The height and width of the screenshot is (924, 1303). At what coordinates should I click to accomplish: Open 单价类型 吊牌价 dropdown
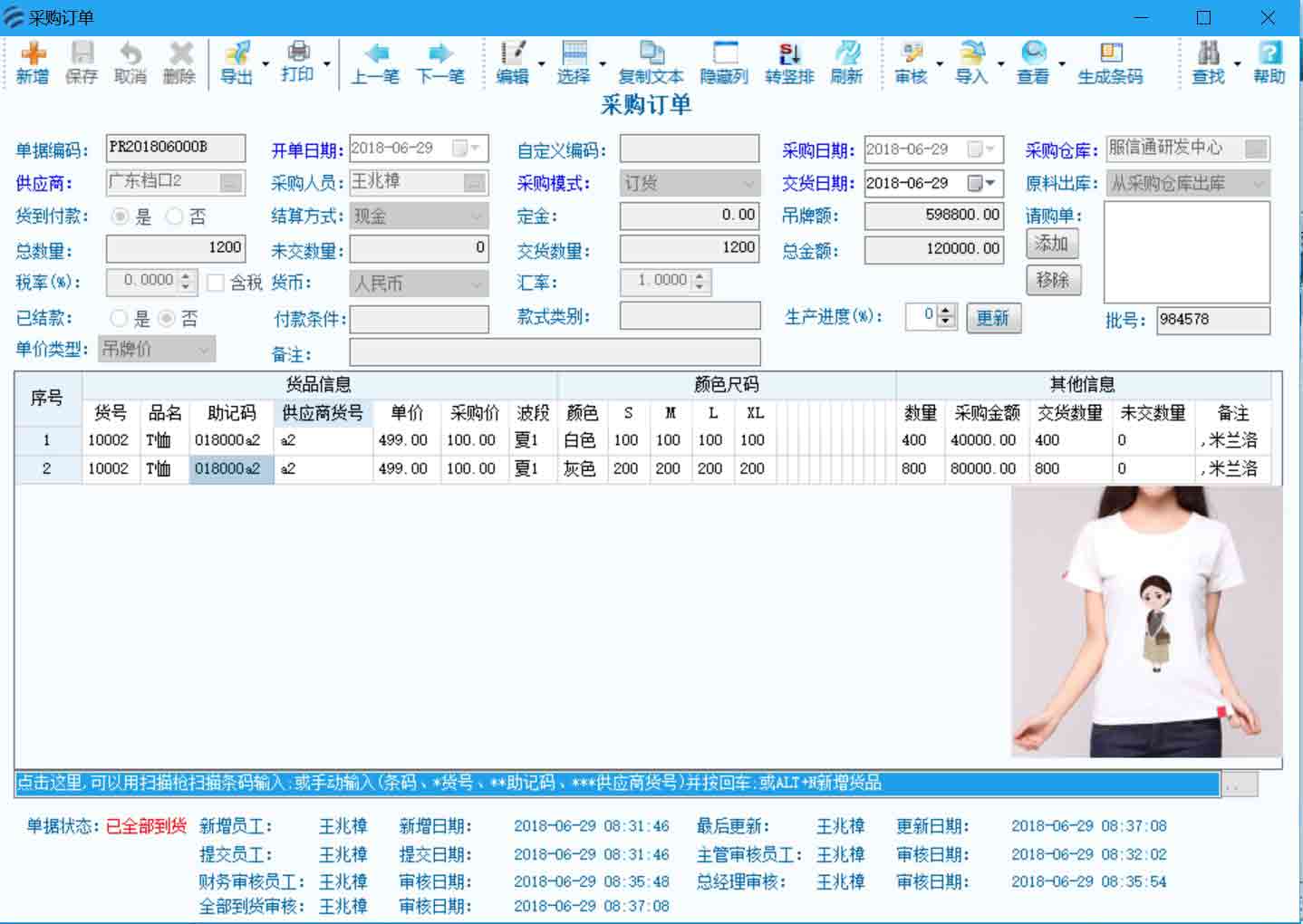coord(157,349)
